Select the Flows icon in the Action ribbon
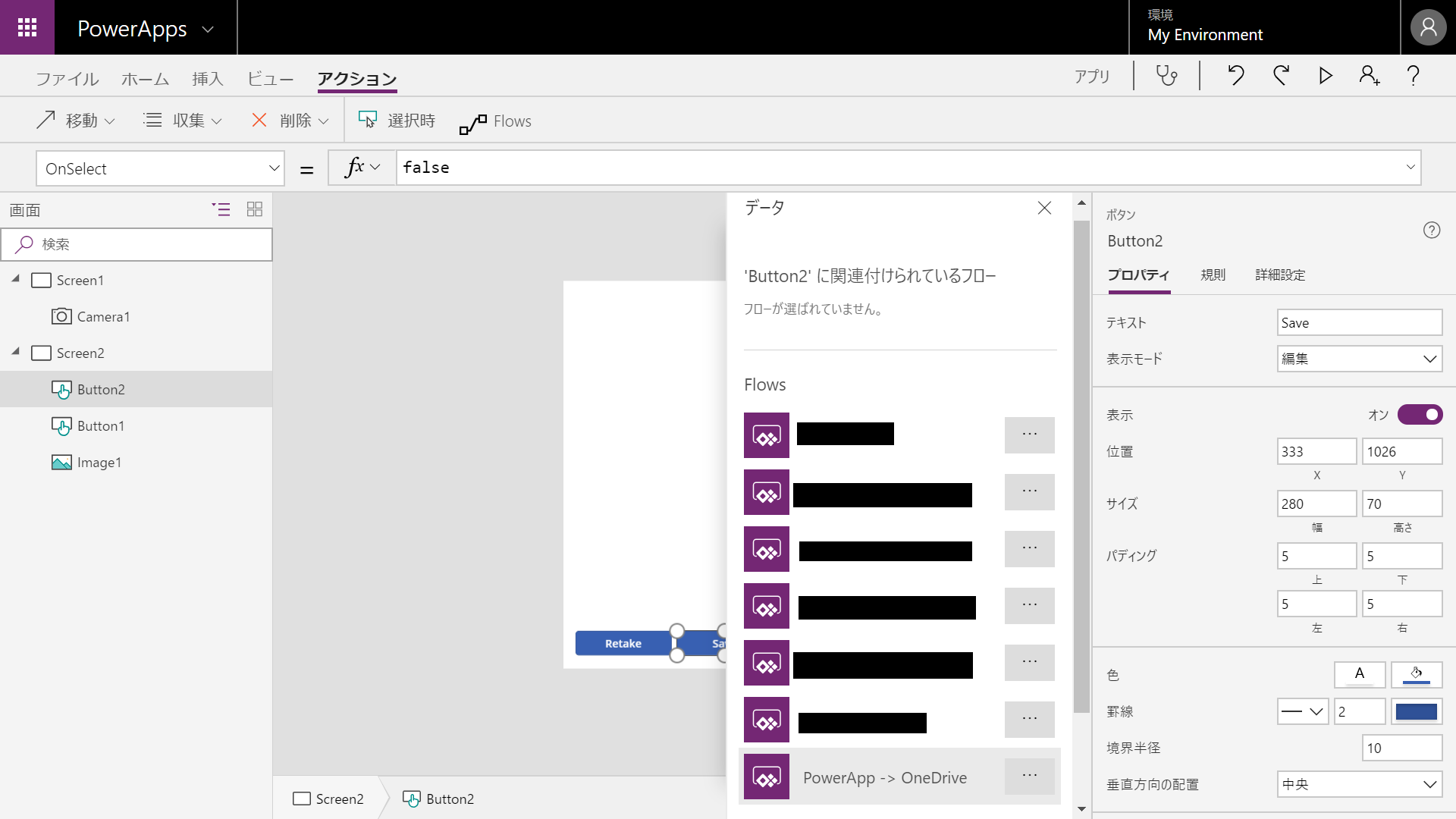Image resolution: width=1456 pixels, height=819 pixels. coord(473,121)
